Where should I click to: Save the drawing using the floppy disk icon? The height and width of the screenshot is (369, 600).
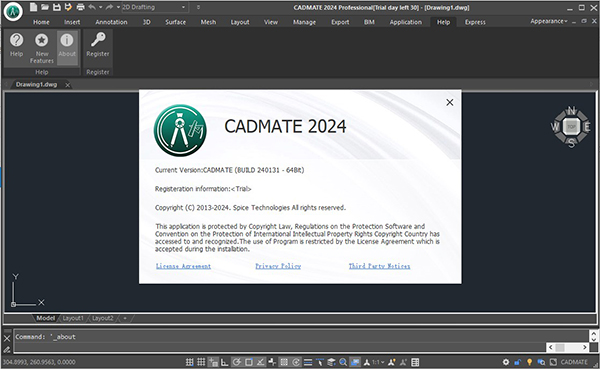tap(57, 7)
